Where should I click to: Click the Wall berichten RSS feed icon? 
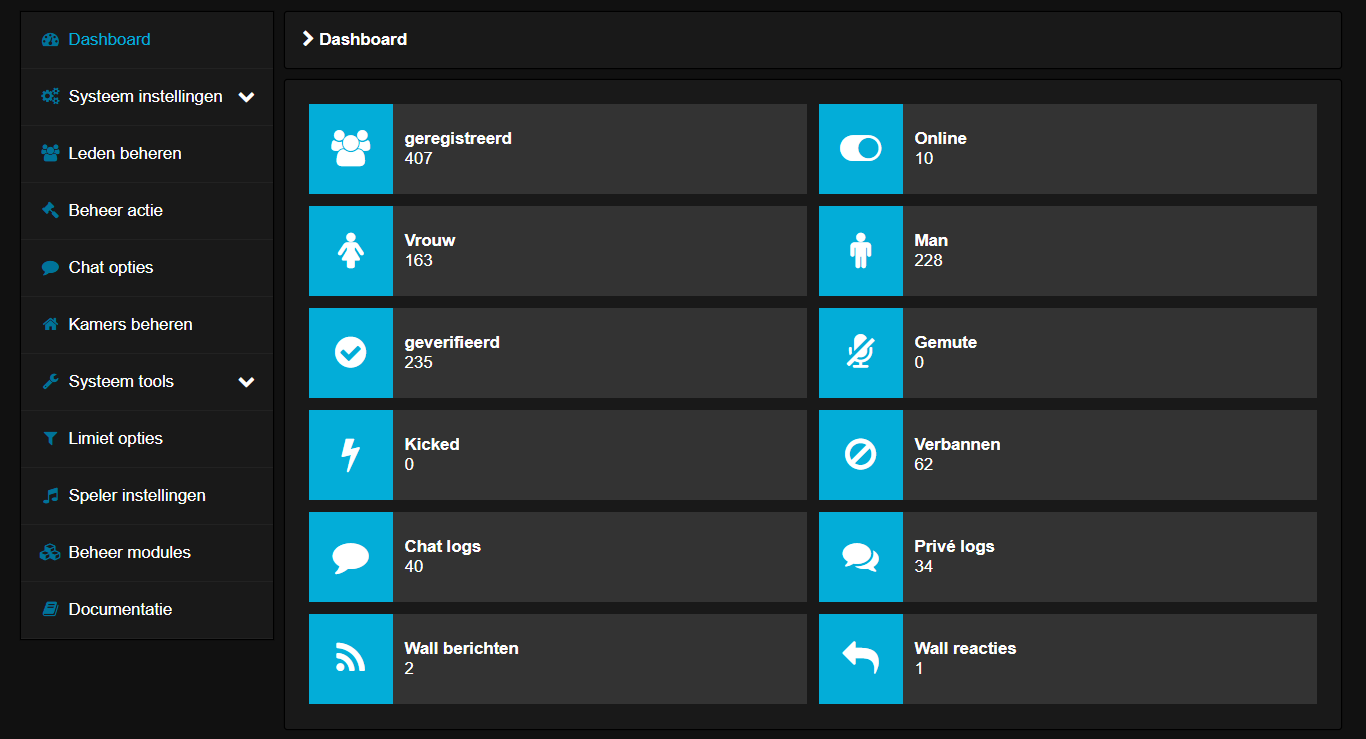point(350,659)
